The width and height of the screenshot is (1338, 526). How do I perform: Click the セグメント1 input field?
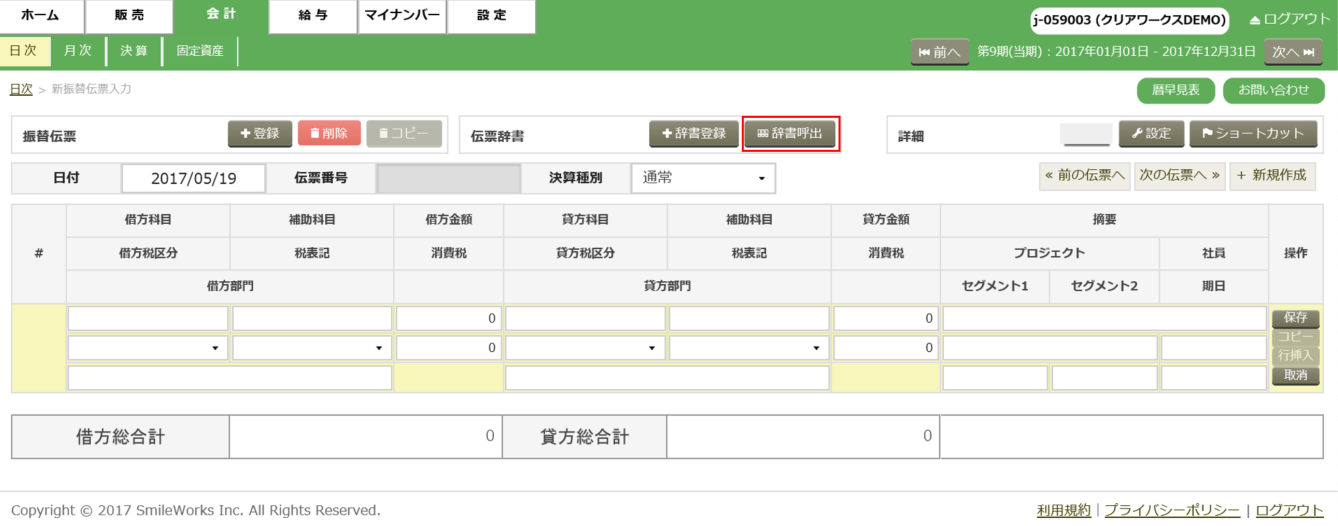click(x=995, y=378)
